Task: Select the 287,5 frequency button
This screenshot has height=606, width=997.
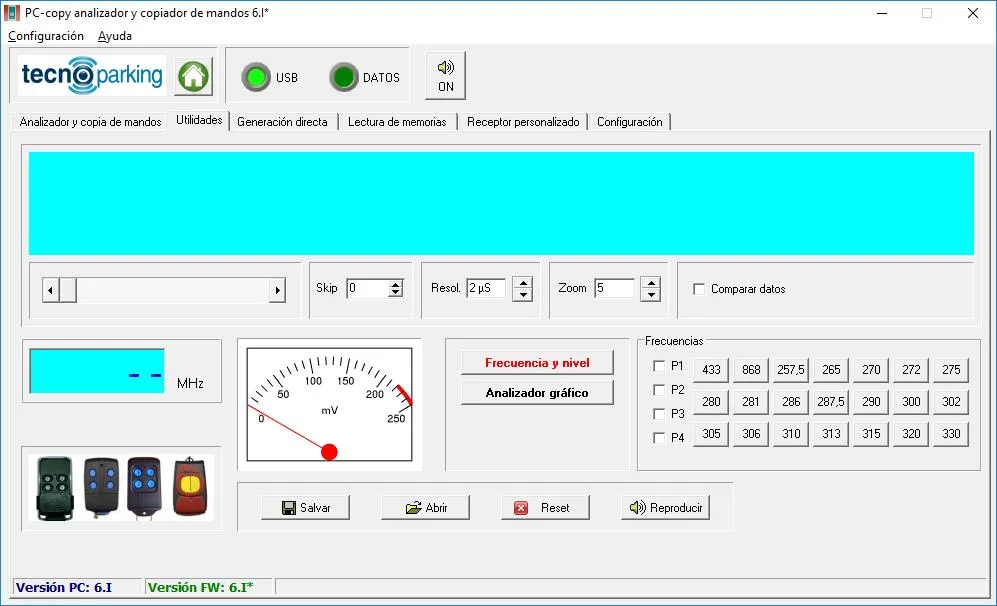Action: [831, 401]
